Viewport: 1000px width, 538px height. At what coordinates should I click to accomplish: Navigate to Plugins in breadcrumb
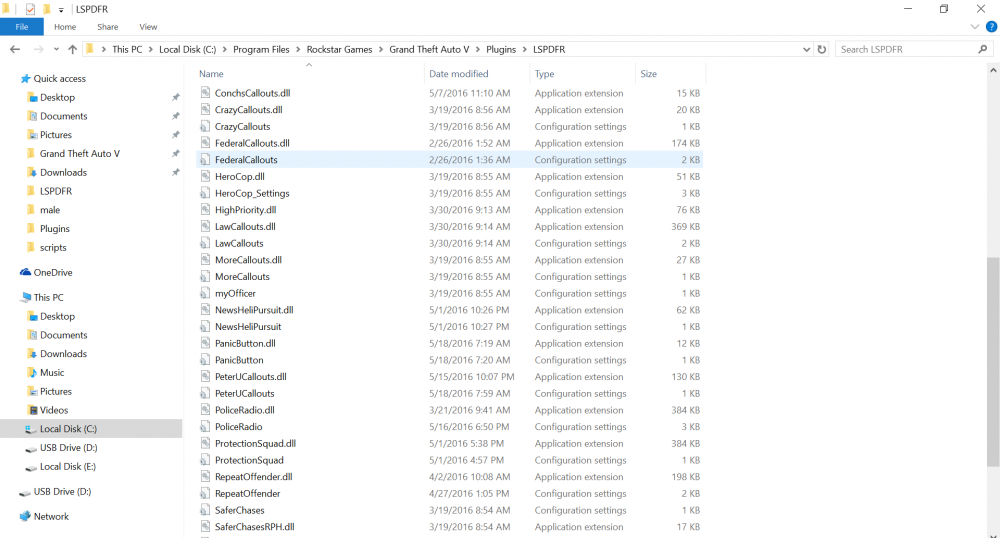pos(501,49)
